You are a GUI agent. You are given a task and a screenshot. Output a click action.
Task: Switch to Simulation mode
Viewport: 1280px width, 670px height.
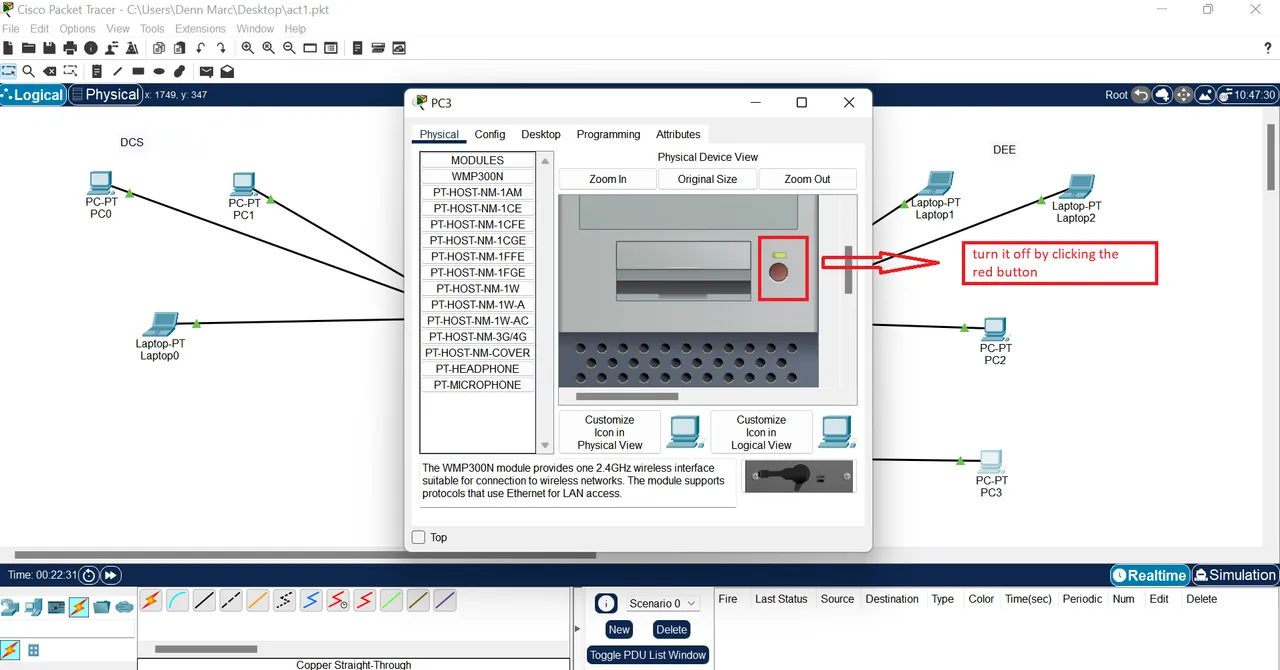1235,575
